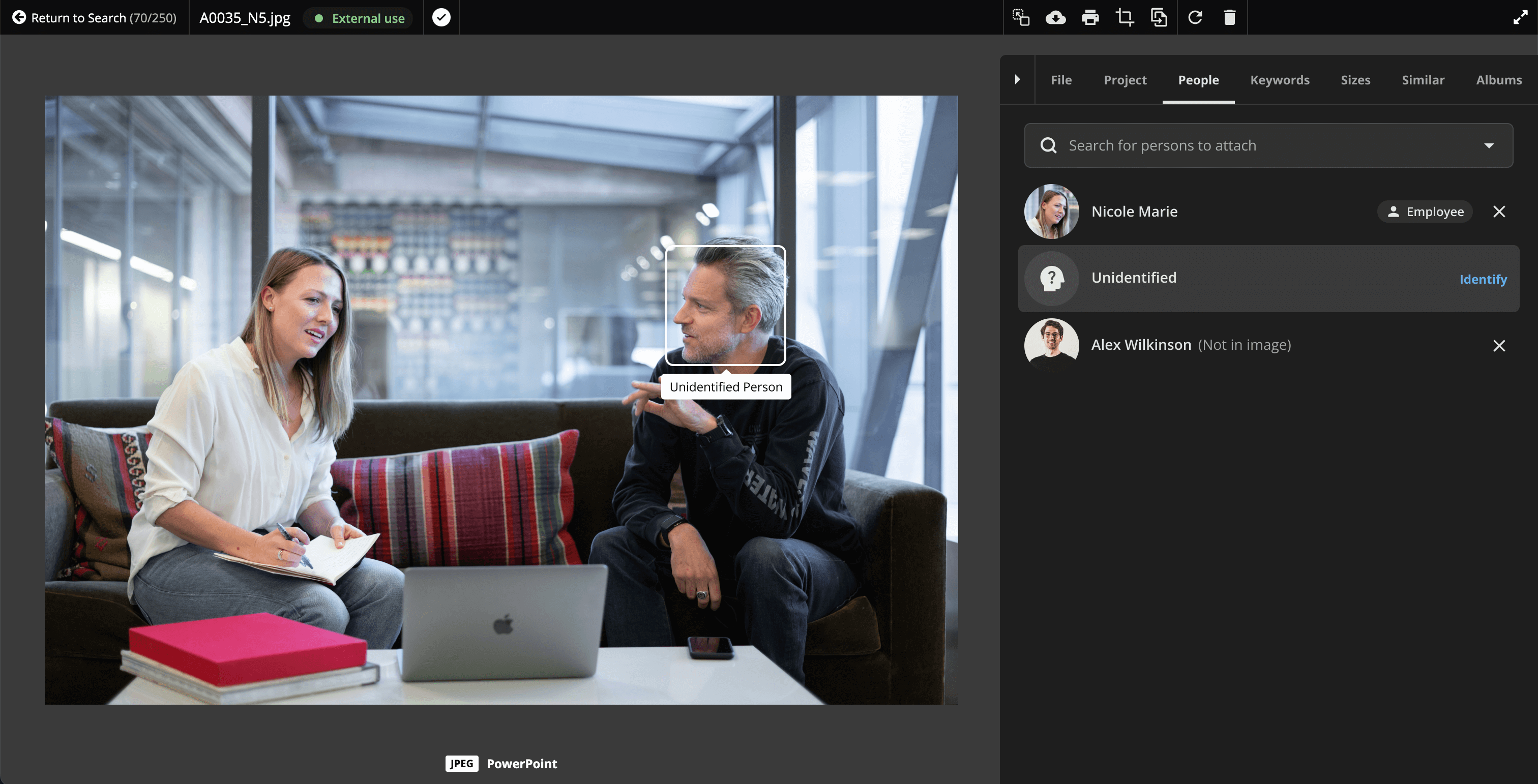Click Nicole Marie's avatar thumbnail

(1051, 211)
